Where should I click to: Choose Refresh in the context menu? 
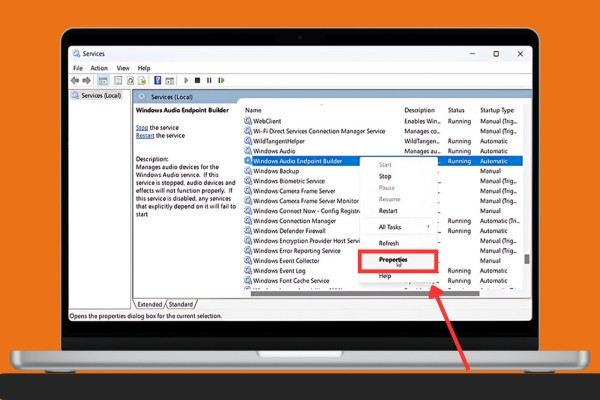(x=389, y=243)
